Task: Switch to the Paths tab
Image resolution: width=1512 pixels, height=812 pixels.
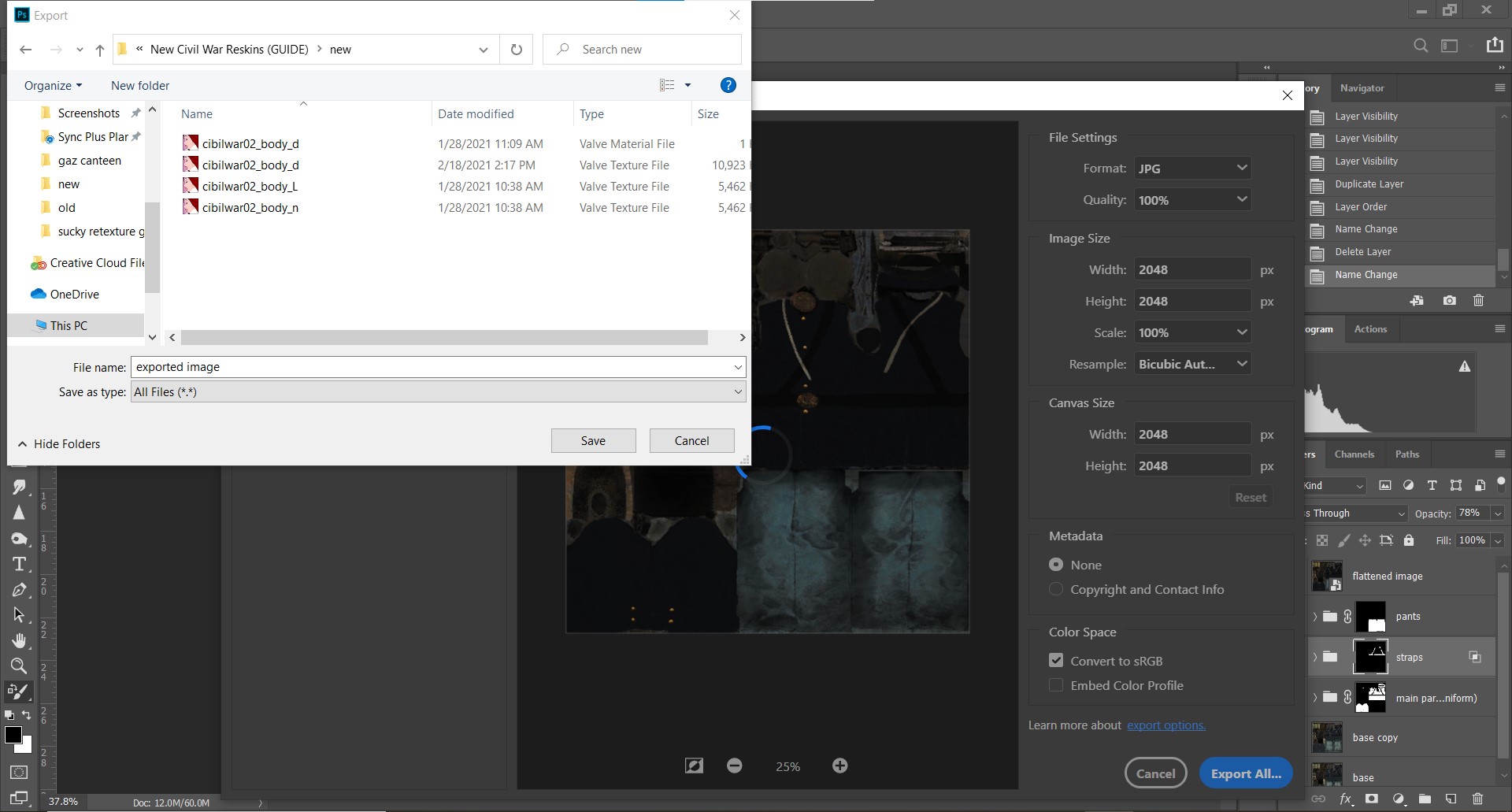Action: [1407, 454]
